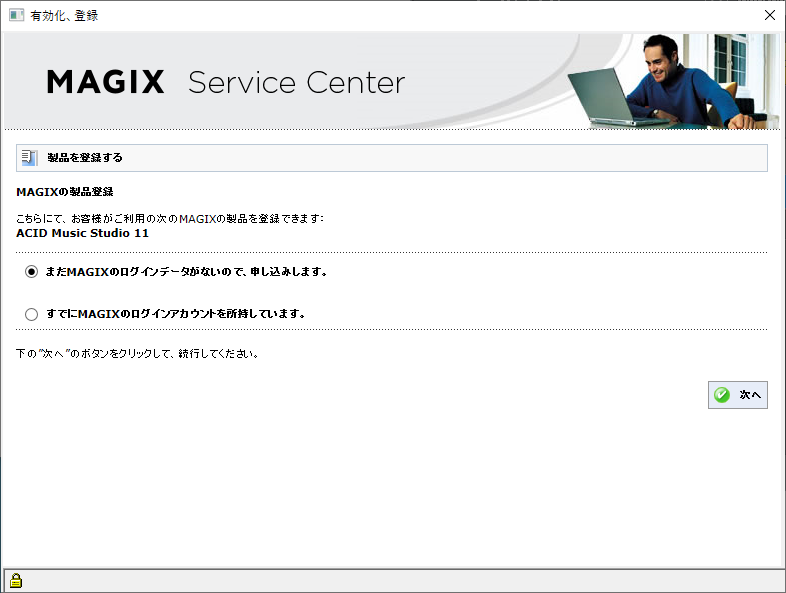786x593 pixels.
Task: Click the ACID Music Studio 11 product name
Action: [x=82, y=233]
